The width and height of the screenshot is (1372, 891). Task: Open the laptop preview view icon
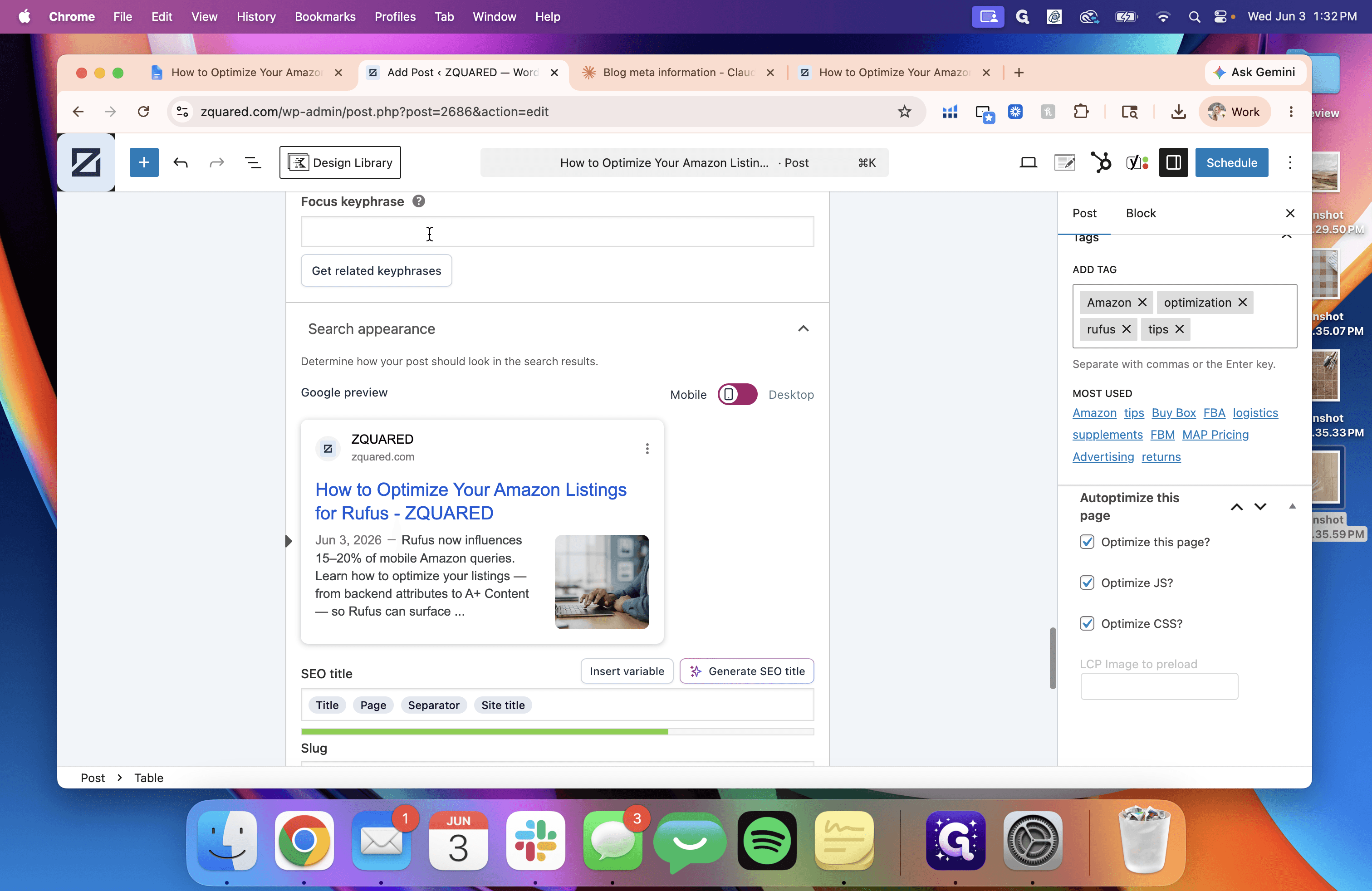pos(1028,162)
